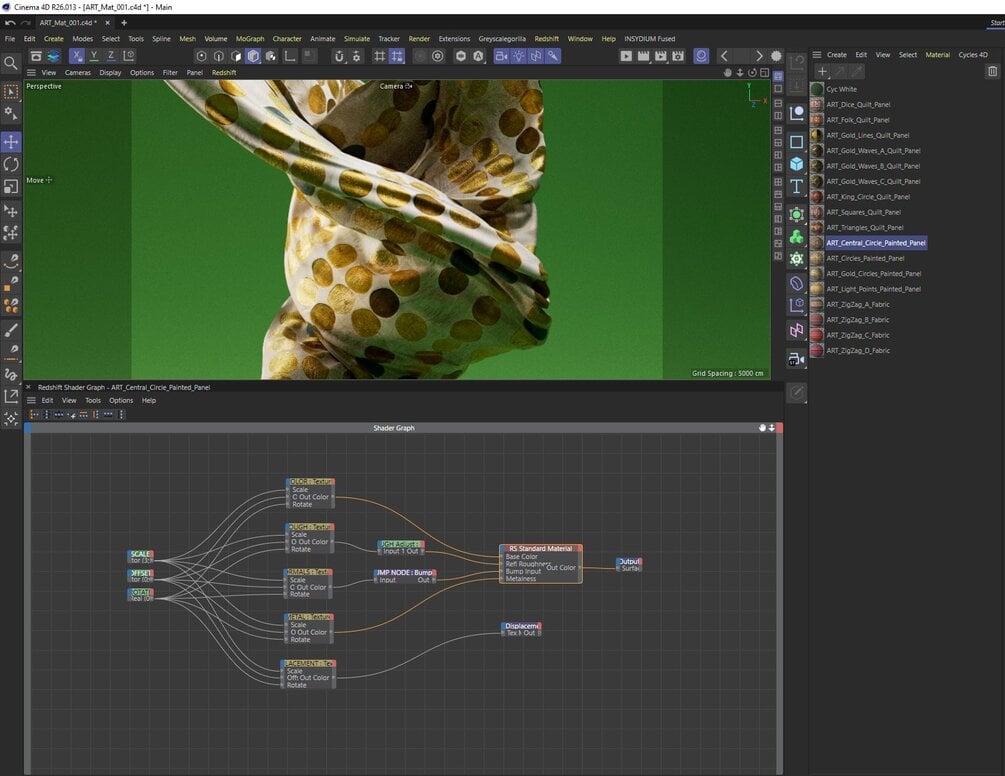Viewport: 1005px width, 776px height.
Task: Open the MoGraph menu
Action: click(x=250, y=39)
